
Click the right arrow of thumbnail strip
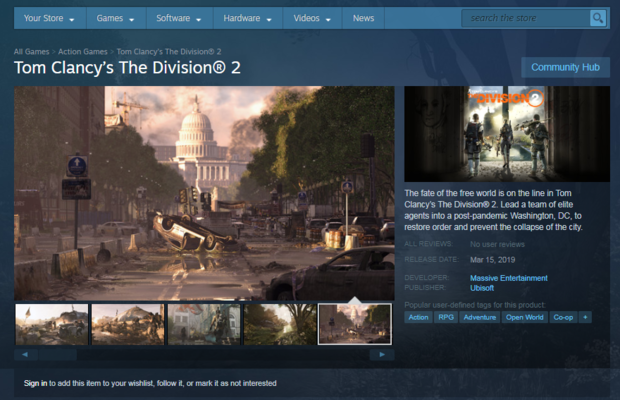tap(382, 355)
